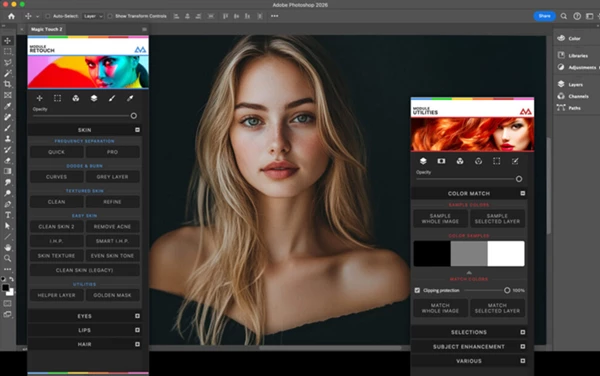This screenshot has height=376, width=600.
Task: Click the GOLDEN MASK button
Action: (x=112, y=295)
